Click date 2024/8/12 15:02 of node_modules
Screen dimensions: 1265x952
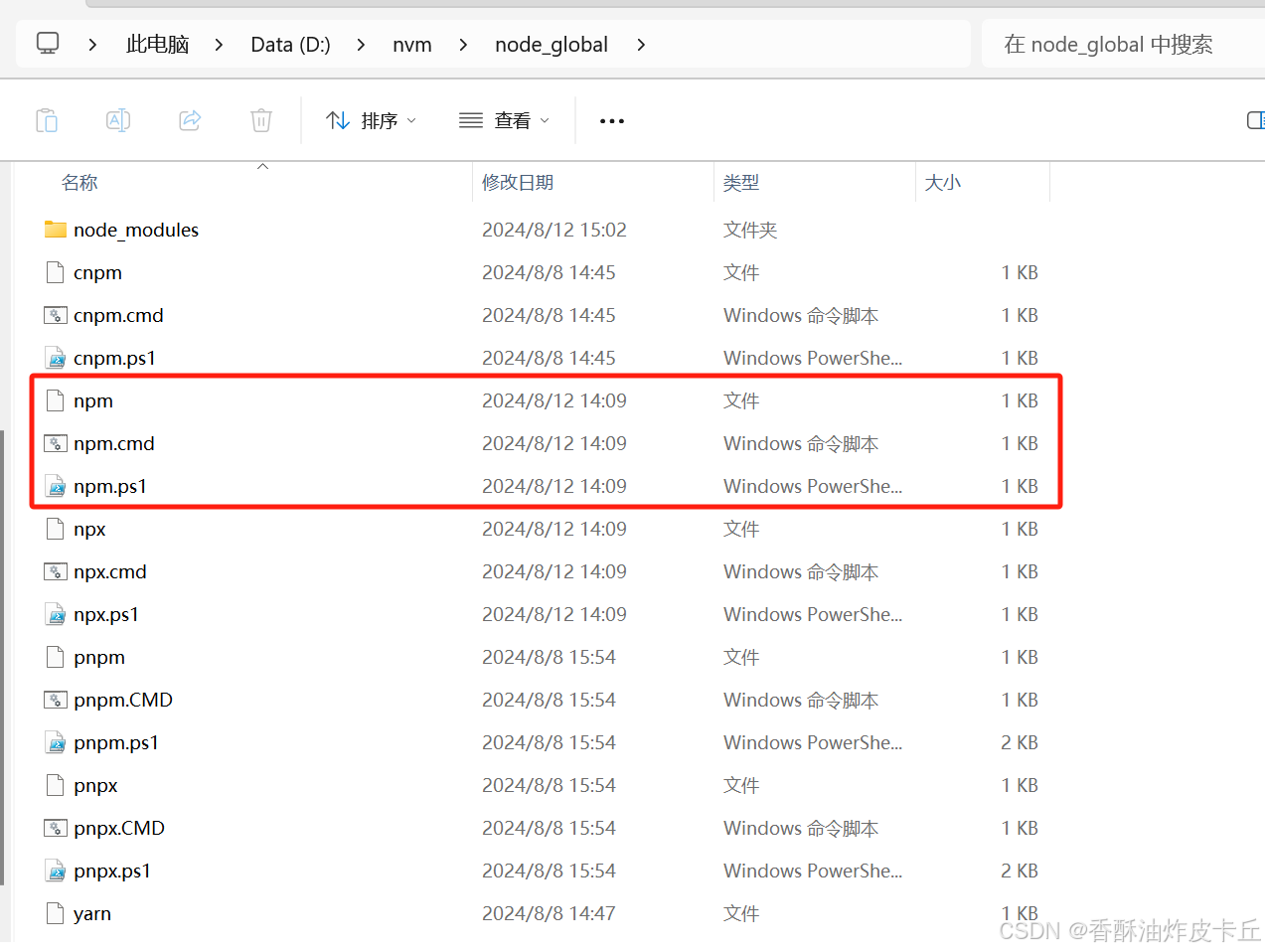(x=554, y=230)
